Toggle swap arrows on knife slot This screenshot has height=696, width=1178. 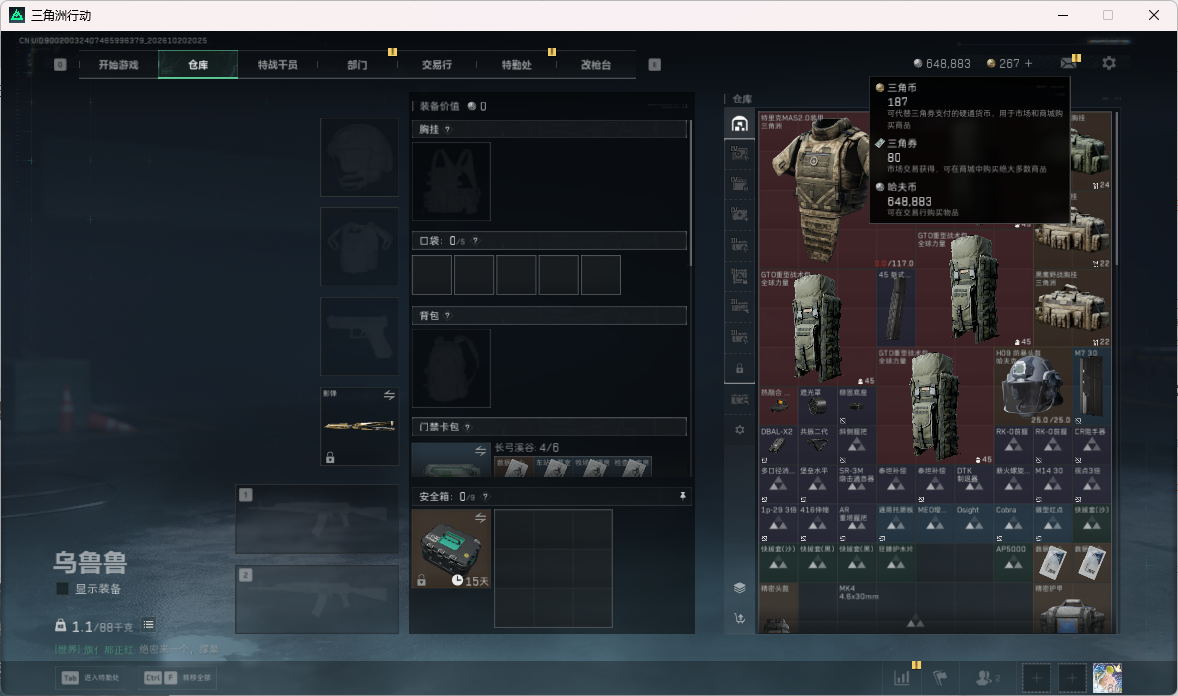(389, 395)
